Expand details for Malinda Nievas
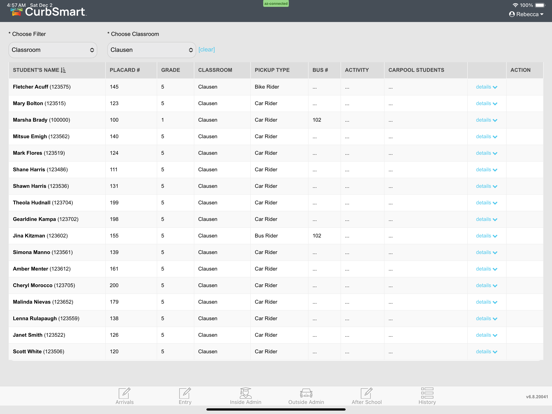Image resolution: width=552 pixels, height=414 pixels. pyautogui.click(x=486, y=302)
